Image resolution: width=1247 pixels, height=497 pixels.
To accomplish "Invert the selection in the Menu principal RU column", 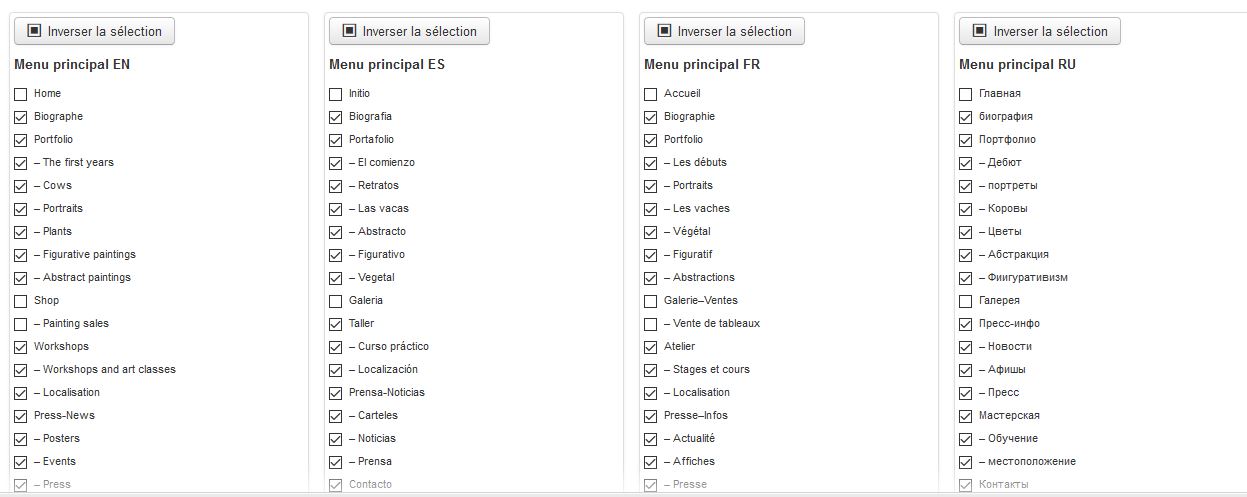I will pos(1040,31).
